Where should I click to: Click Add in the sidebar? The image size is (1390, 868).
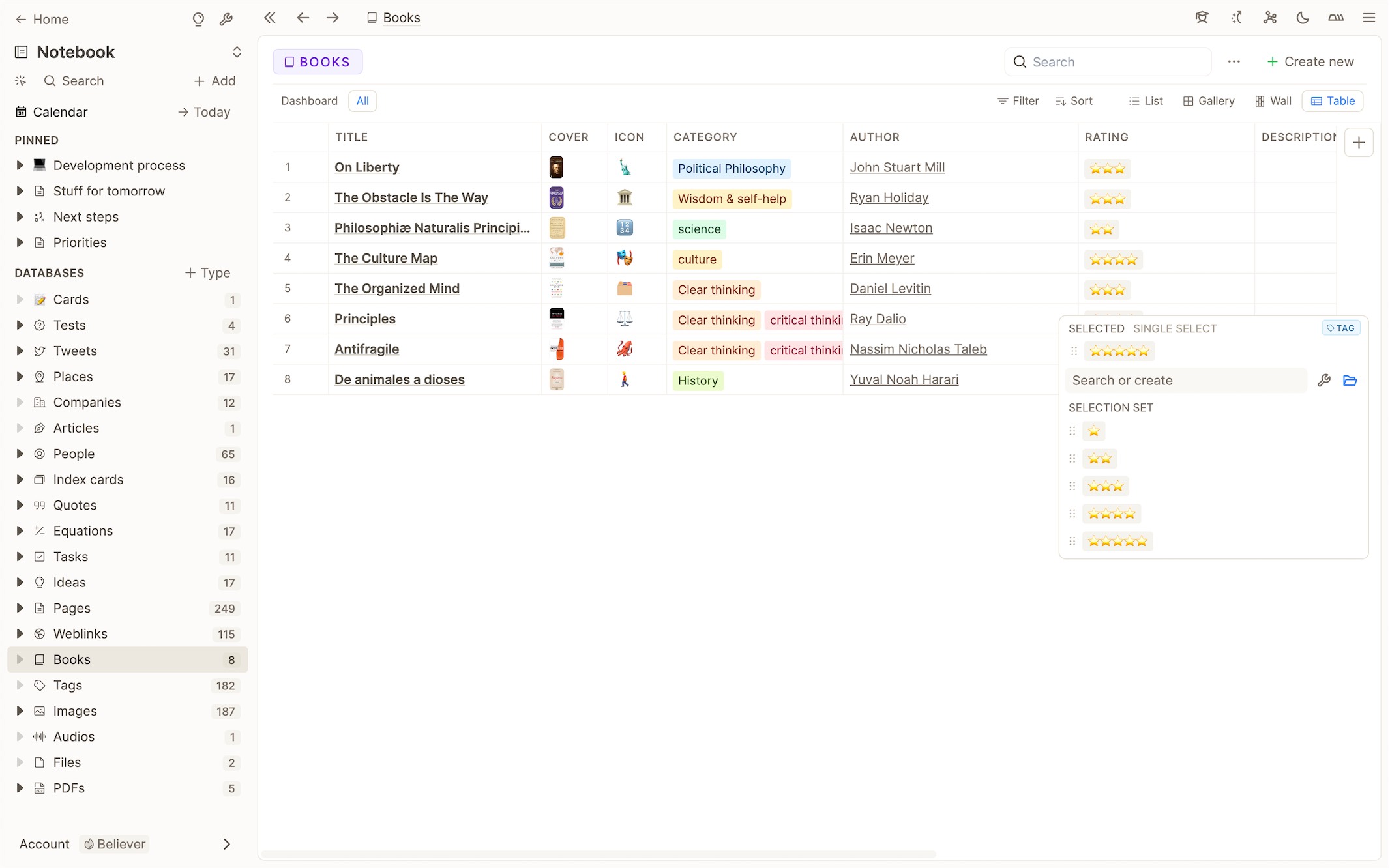click(x=214, y=81)
